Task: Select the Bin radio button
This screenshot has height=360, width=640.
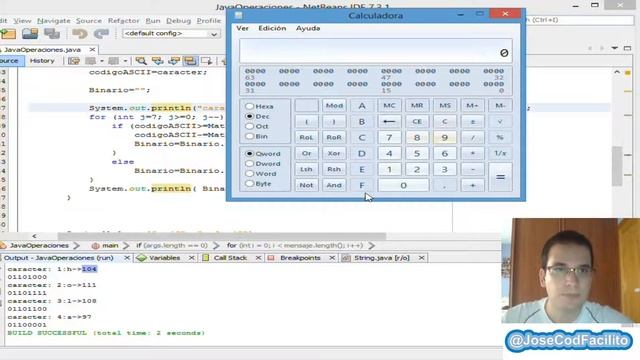Action: pos(249,136)
